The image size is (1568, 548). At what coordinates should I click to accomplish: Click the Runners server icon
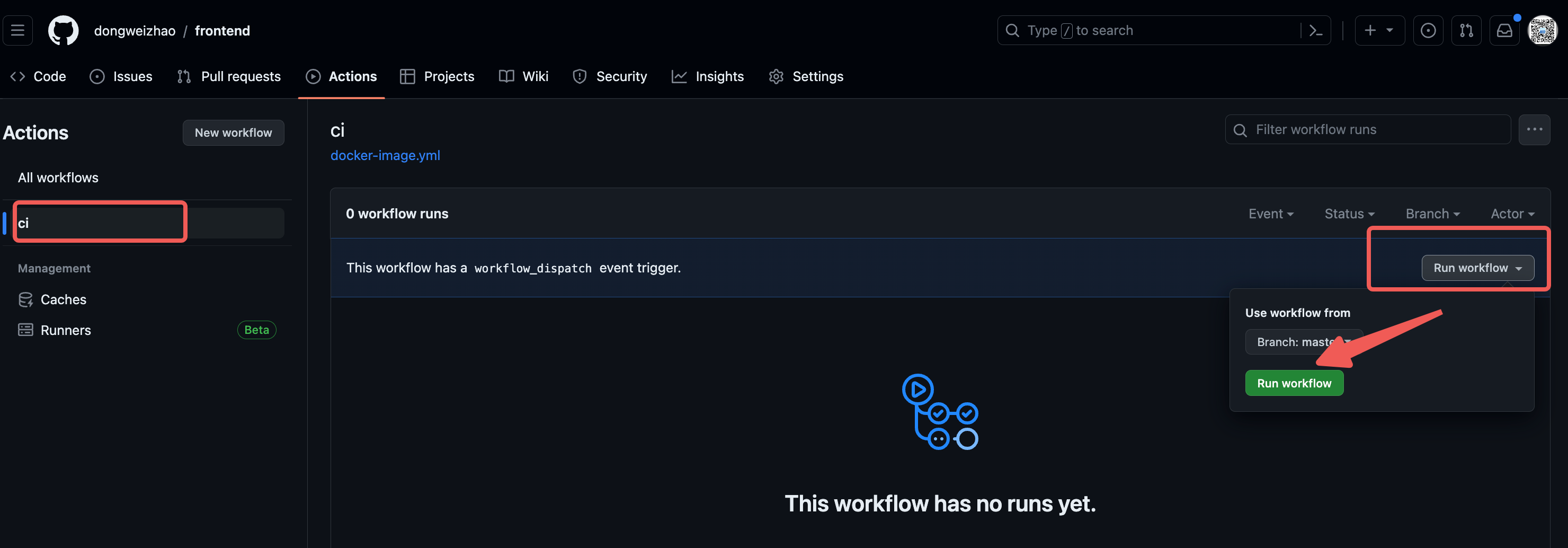coord(25,330)
